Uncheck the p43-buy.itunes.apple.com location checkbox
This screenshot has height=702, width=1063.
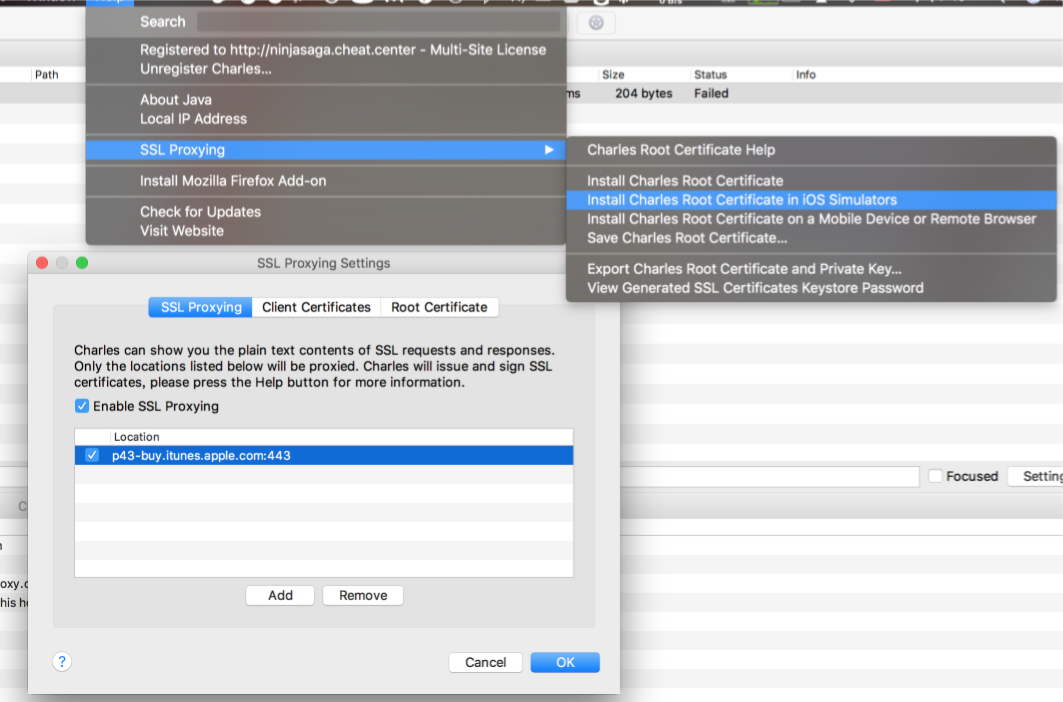tap(93, 455)
